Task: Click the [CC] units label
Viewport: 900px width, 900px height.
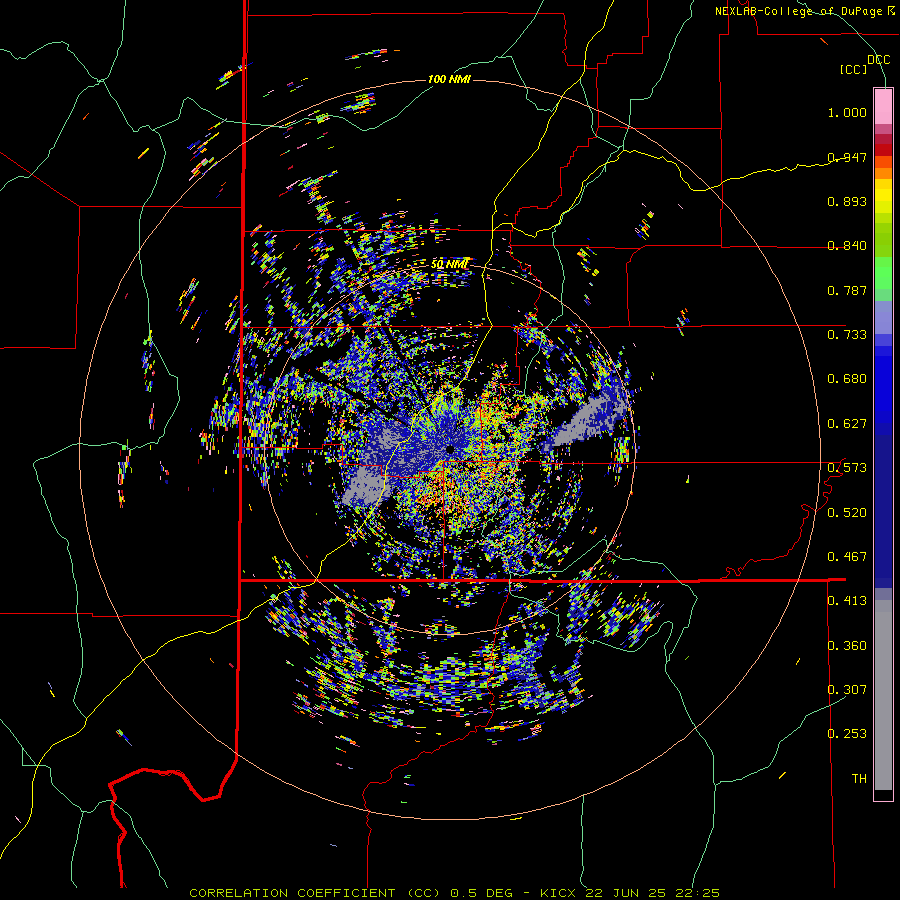Action: click(854, 69)
